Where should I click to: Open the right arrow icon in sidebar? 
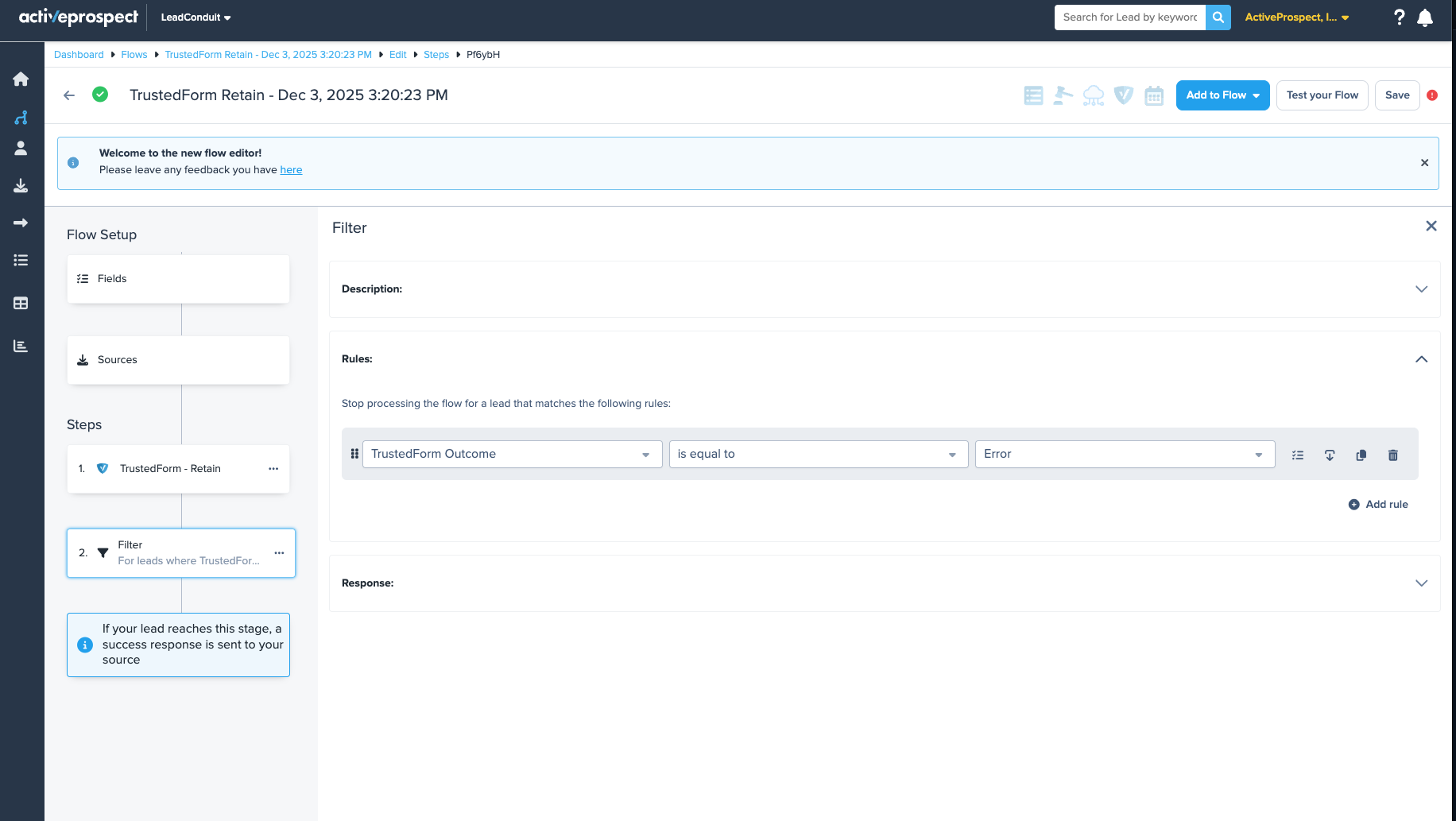coord(21,223)
